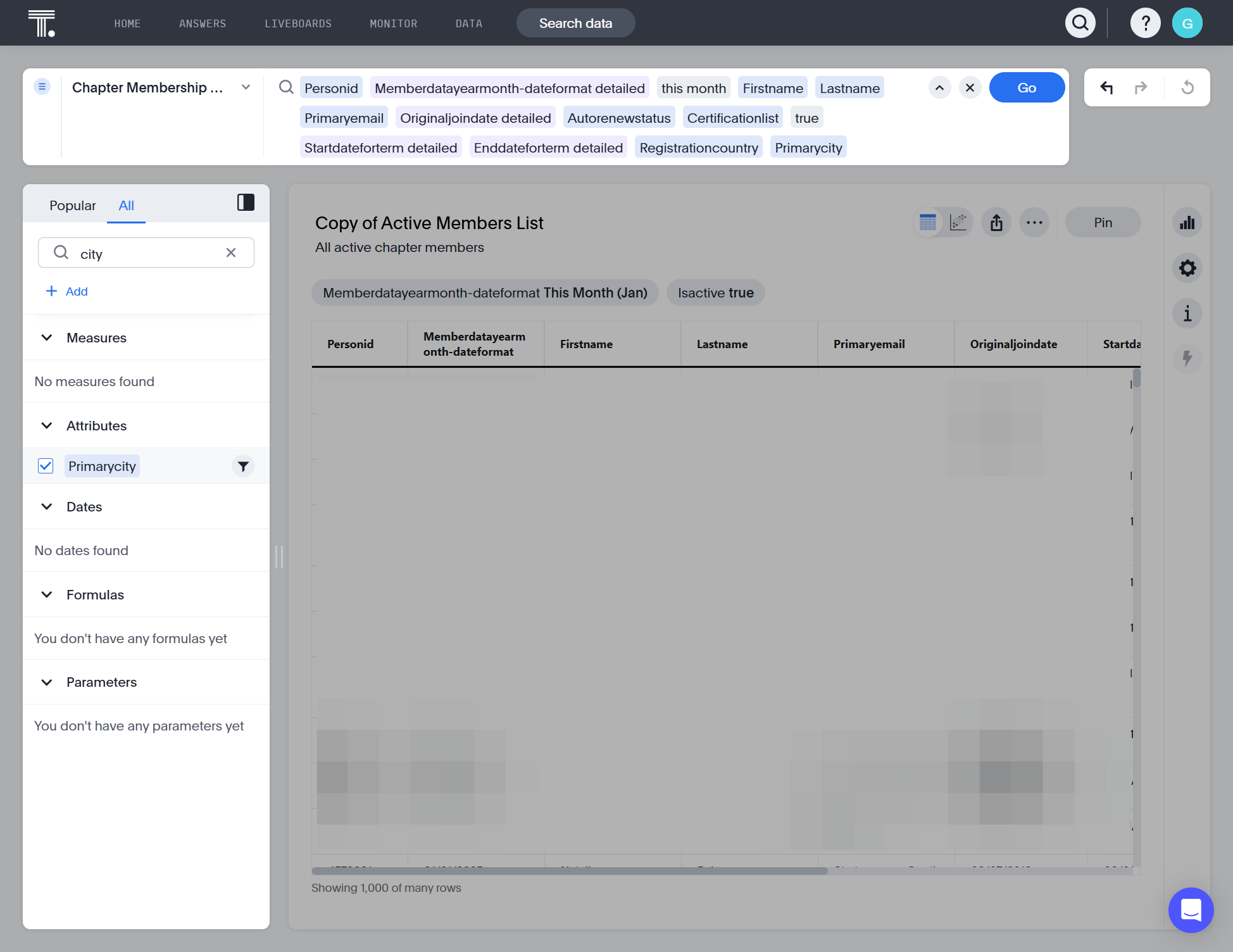Collapse the Formulas section
The image size is (1233, 952).
47,595
